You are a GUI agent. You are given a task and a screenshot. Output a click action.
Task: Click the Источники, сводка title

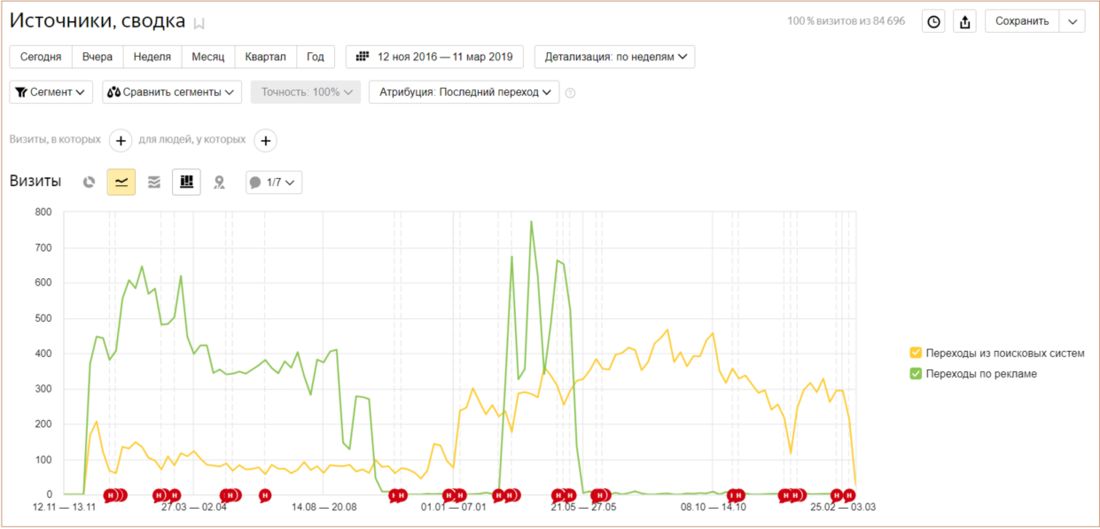[98, 21]
